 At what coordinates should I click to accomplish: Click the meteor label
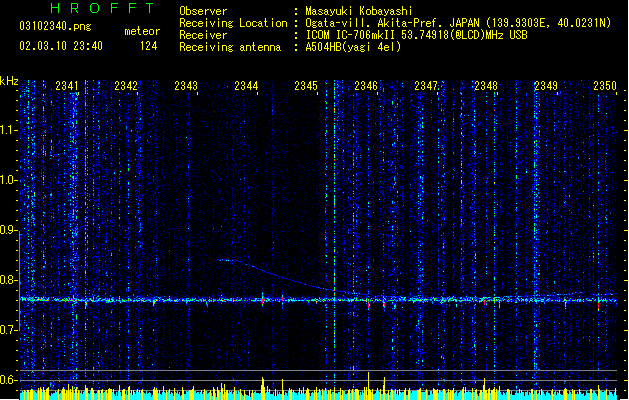tap(142, 31)
